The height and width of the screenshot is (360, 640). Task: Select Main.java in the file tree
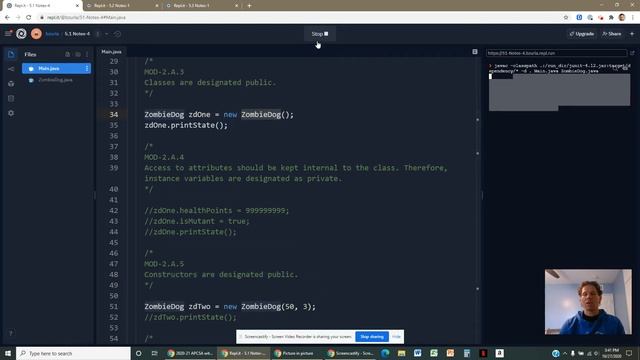coord(56,69)
